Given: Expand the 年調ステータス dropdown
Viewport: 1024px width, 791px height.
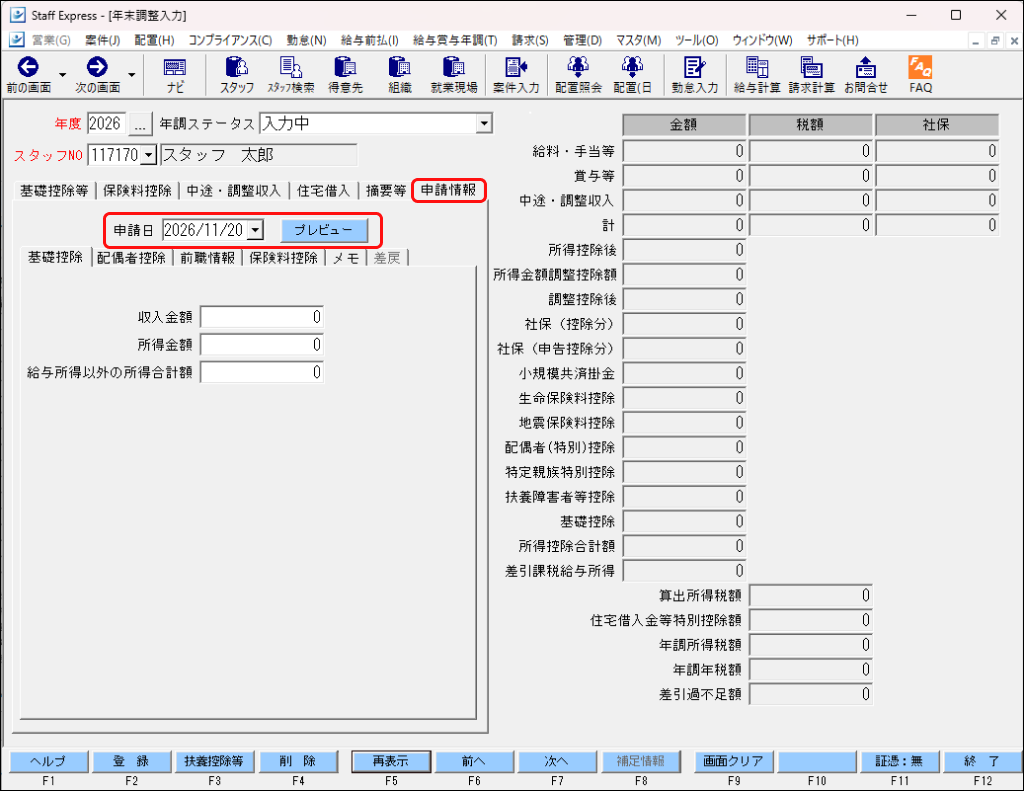Looking at the screenshot, I should (x=483, y=123).
